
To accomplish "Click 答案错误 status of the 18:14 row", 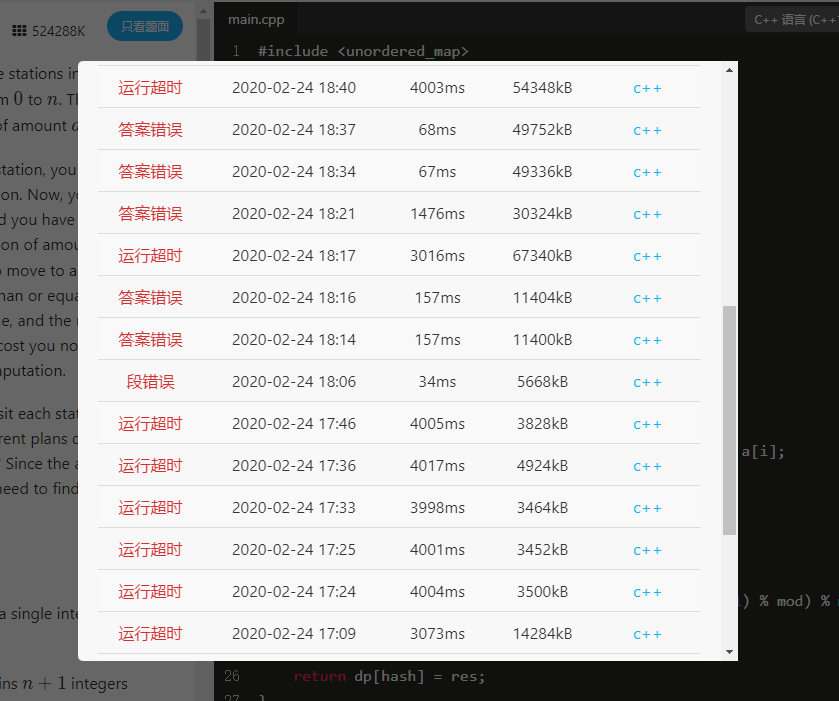I will click(x=150, y=340).
